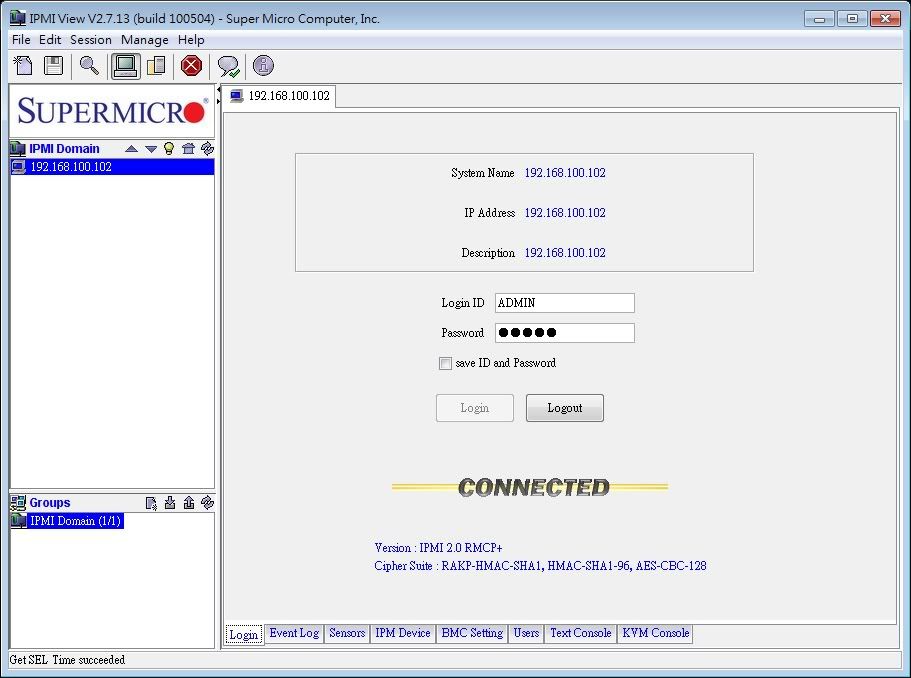Open the Help menu
This screenshot has width=911, height=678.
[191, 40]
